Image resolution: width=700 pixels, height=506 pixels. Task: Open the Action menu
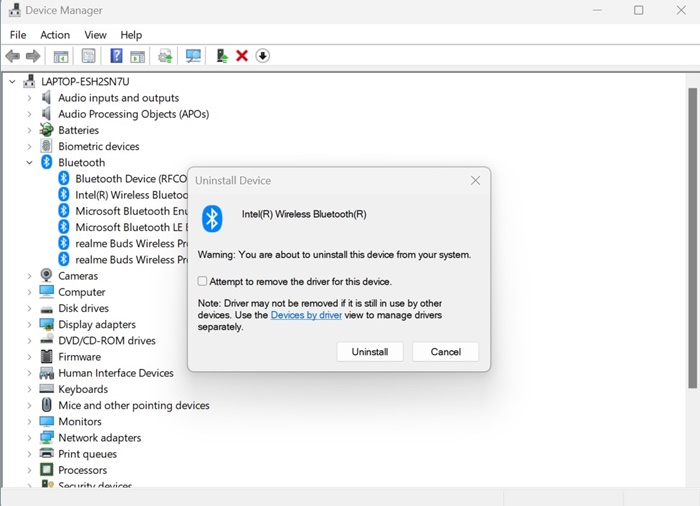click(55, 35)
